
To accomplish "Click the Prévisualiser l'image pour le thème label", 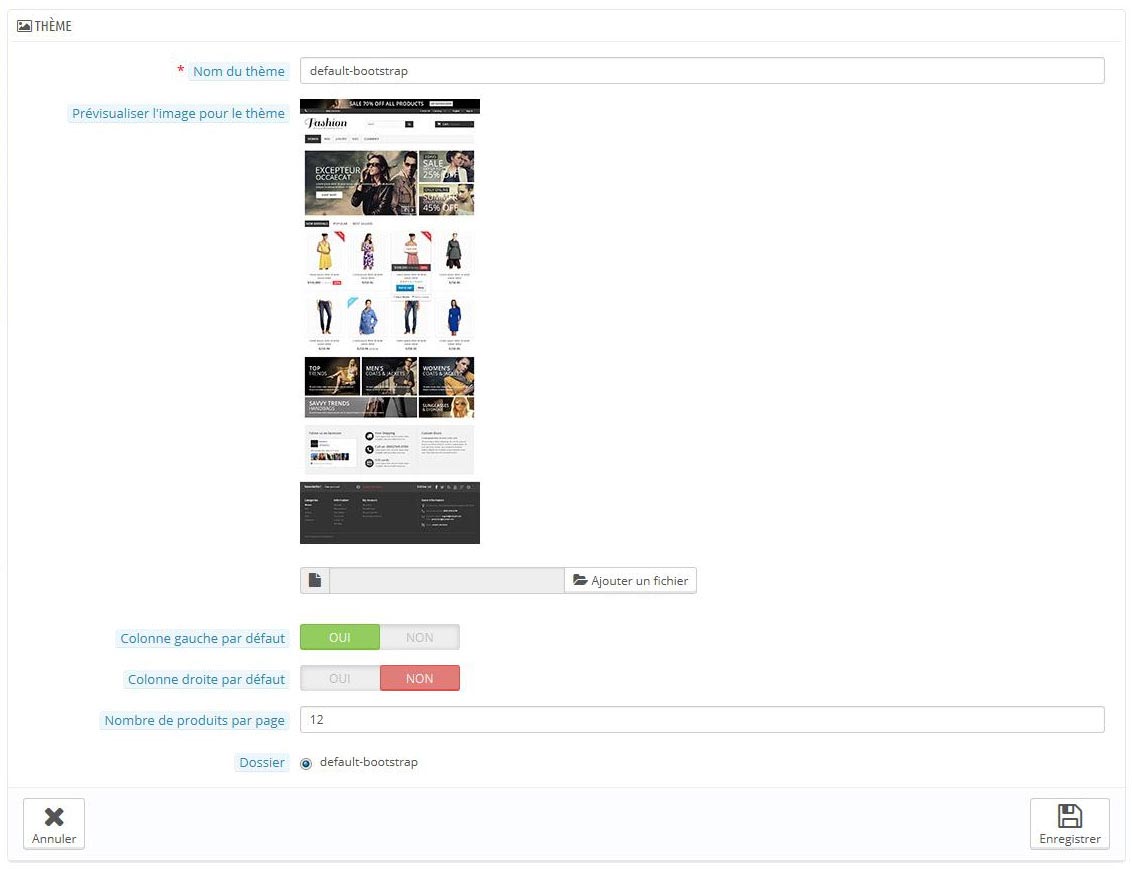I will pos(178,113).
